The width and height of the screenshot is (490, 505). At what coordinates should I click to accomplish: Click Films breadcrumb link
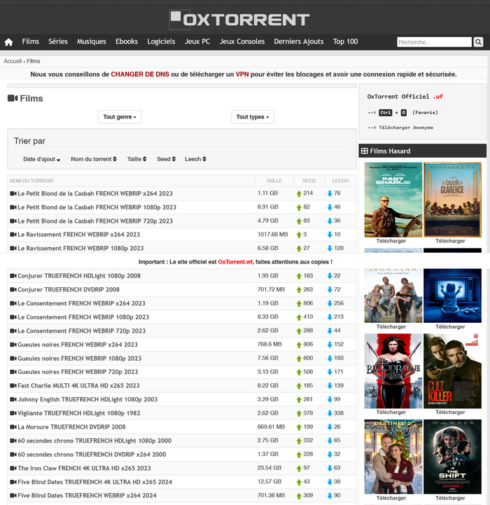tap(33, 61)
